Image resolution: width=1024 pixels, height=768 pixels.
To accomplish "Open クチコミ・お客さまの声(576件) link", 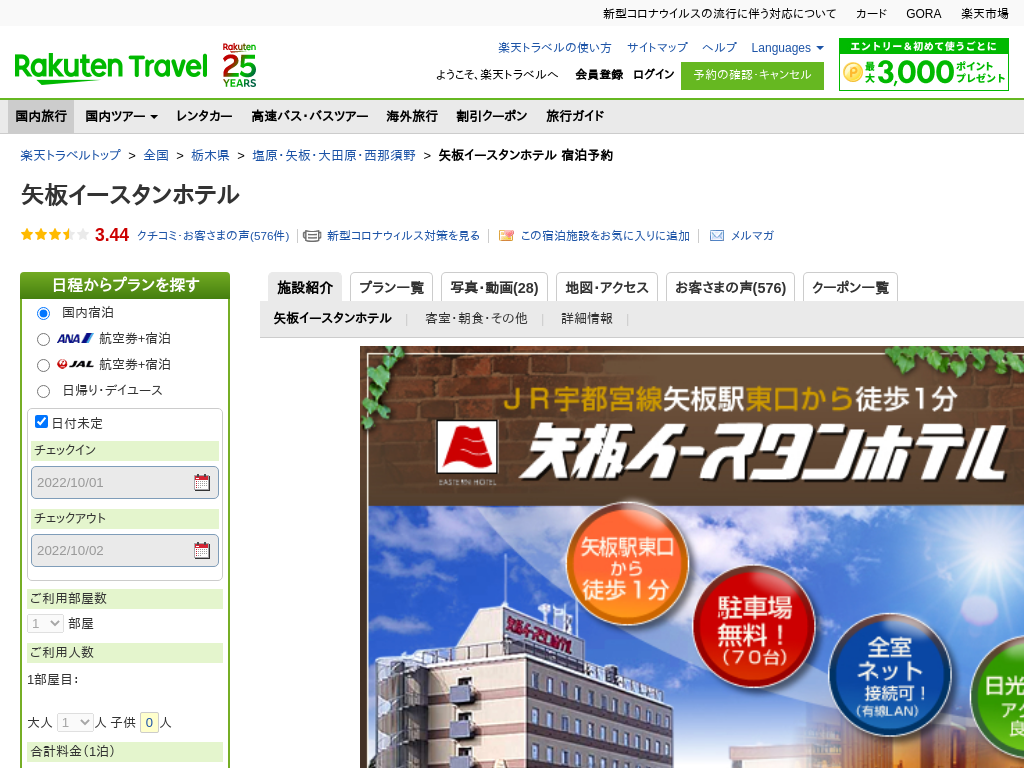I will (x=213, y=236).
